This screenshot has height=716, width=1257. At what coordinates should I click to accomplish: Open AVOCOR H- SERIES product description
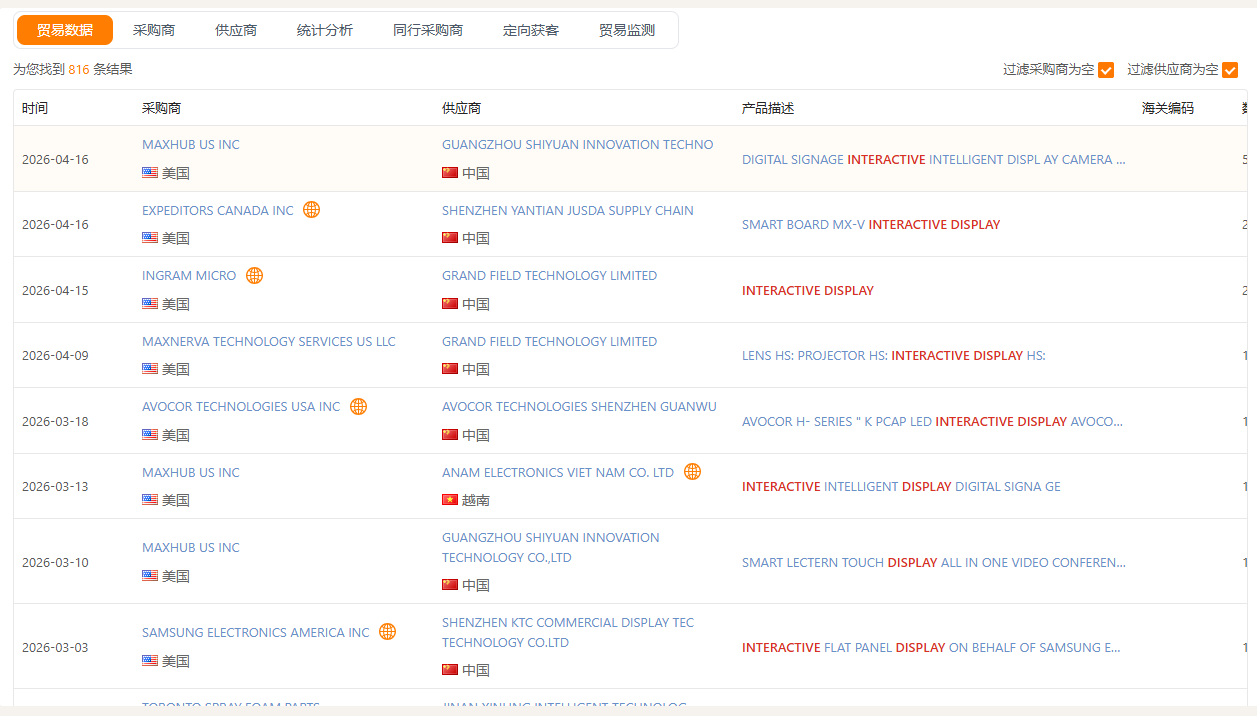coord(933,422)
